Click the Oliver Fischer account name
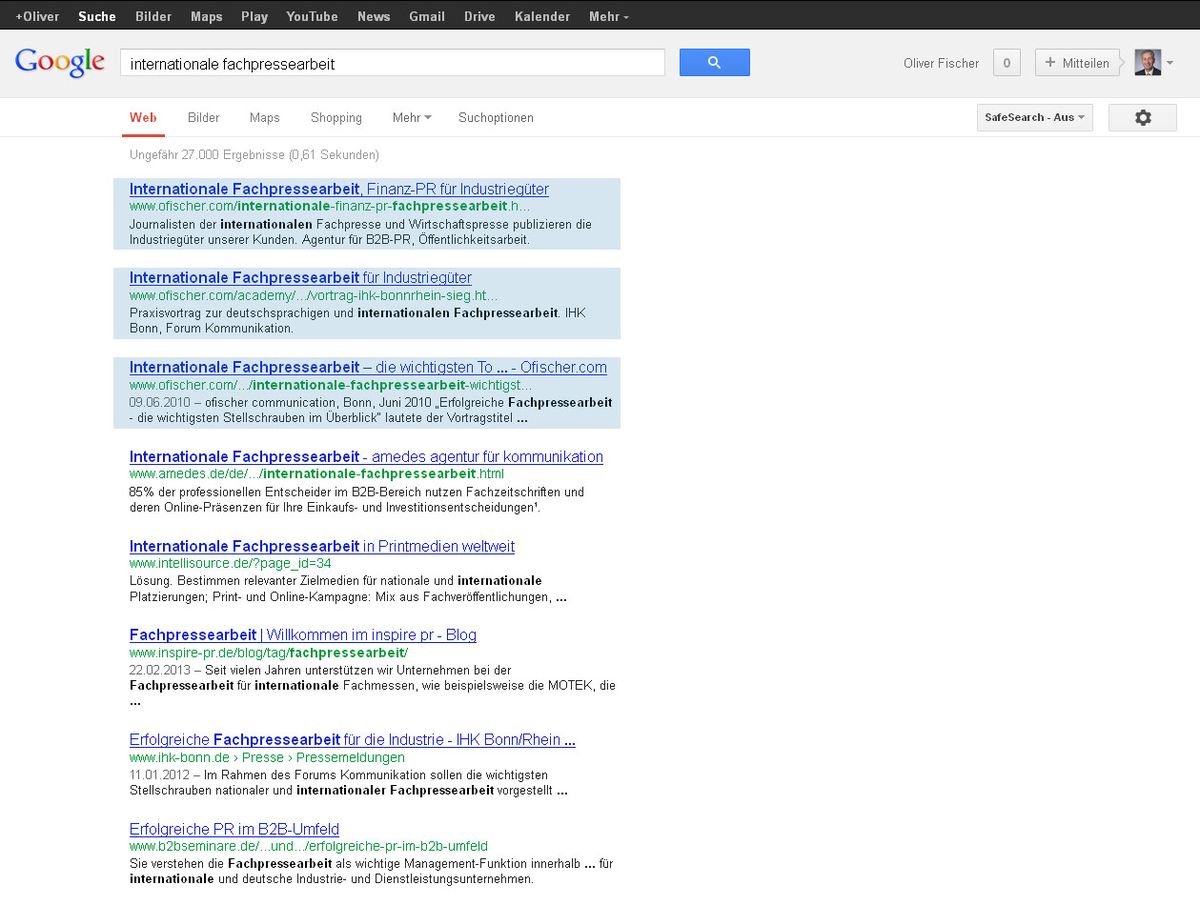1200x905 pixels. (941, 63)
